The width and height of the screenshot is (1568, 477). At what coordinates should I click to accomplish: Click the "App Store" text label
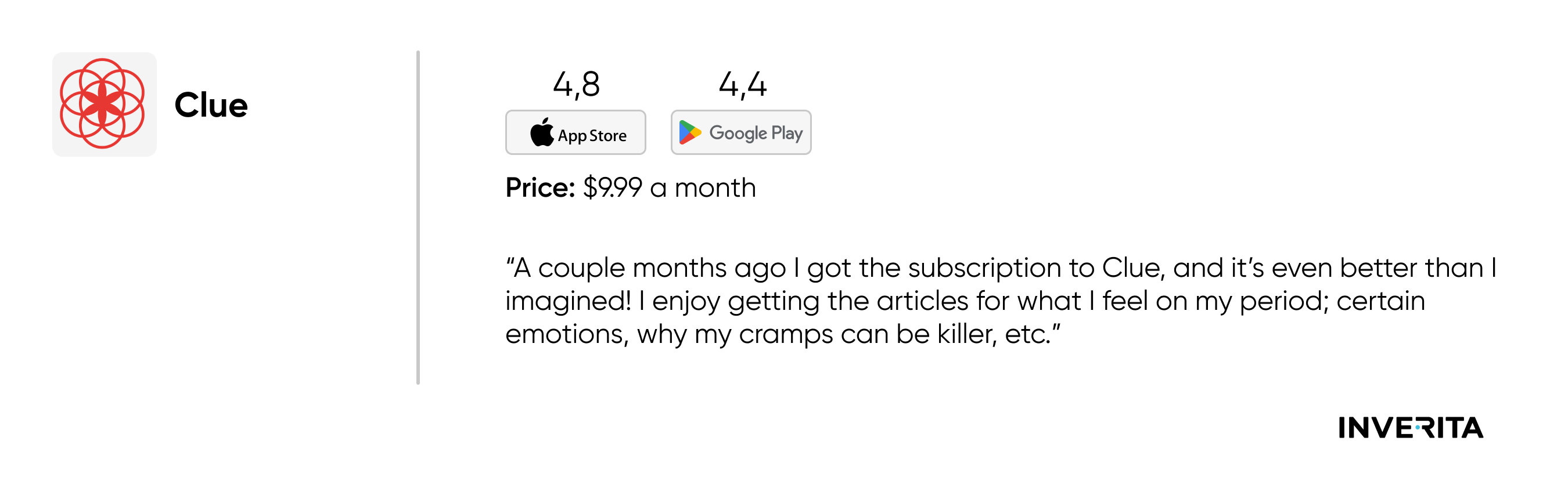click(x=592, y=136)
